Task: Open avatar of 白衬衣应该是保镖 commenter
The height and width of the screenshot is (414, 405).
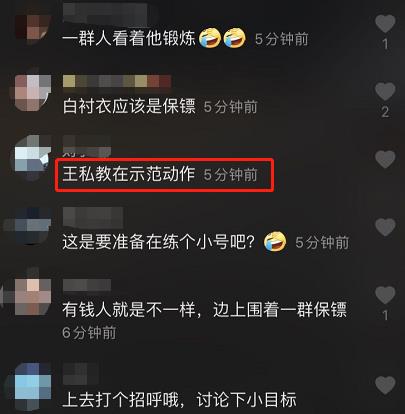Action: pyautogui.click(x=33, y=92)
